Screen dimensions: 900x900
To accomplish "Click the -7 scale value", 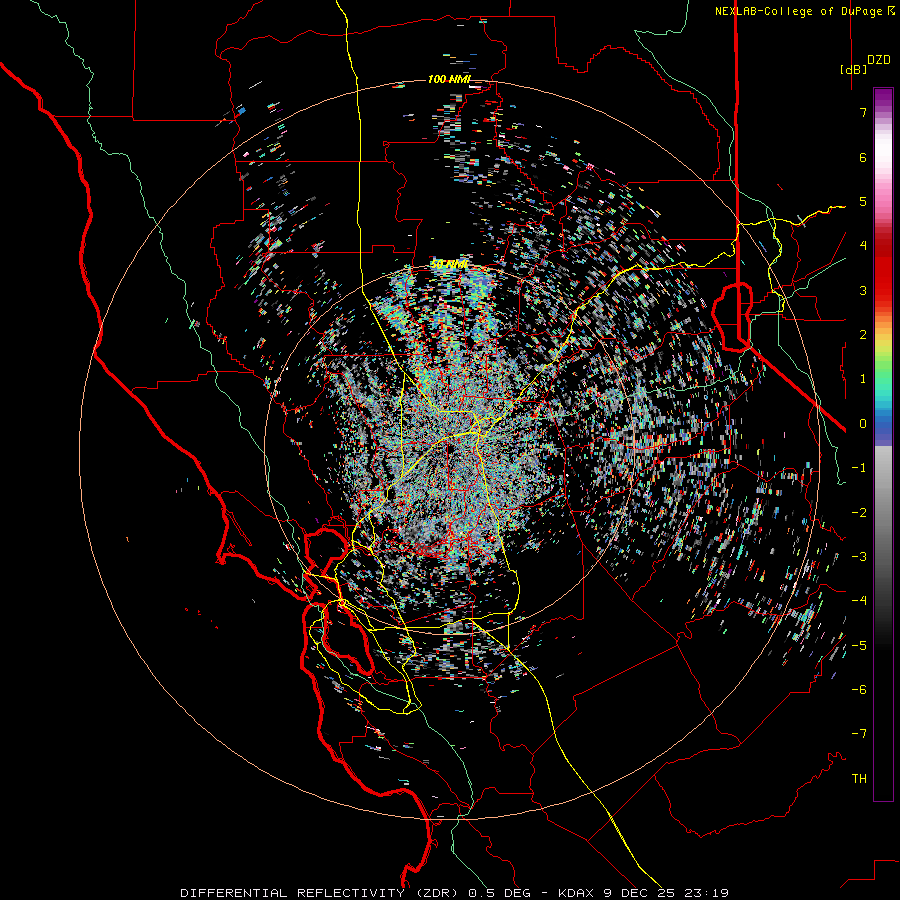I will click(859, 734).
